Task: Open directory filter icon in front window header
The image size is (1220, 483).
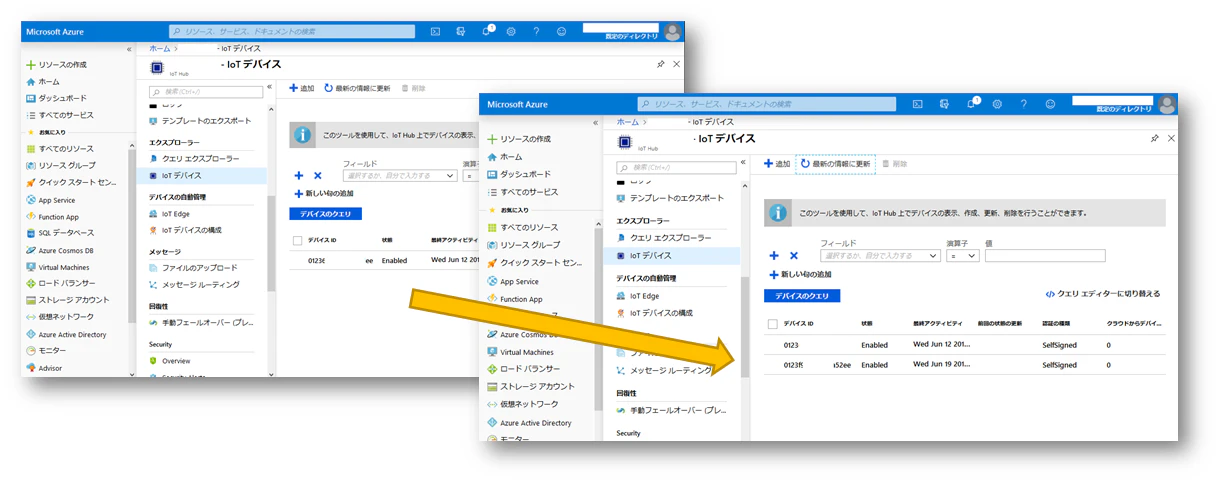Action: click(944, 104)
